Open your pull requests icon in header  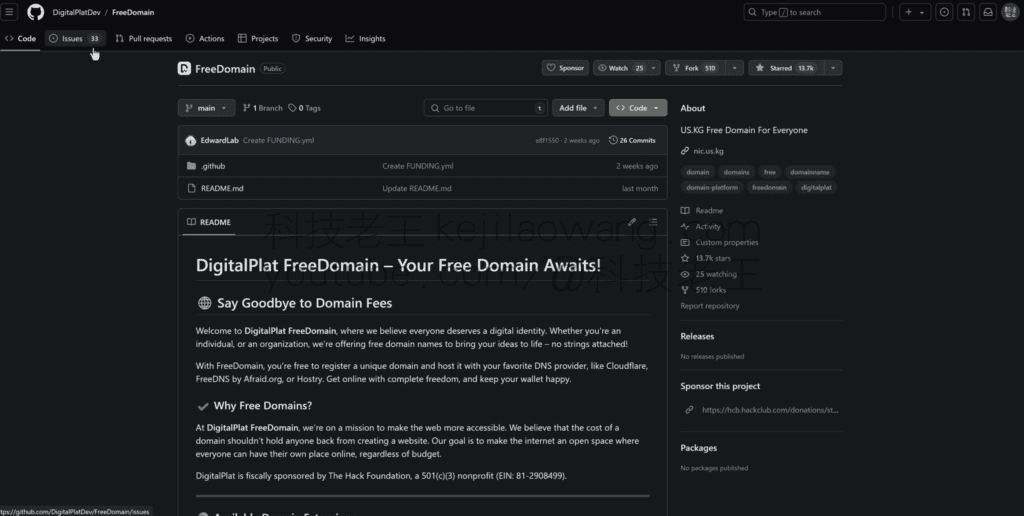pos(966,12)
